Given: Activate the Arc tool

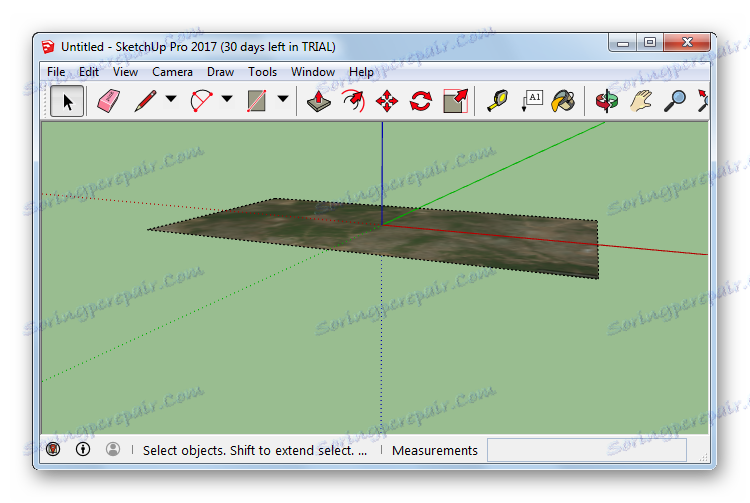Looking at the screenshot, I should coord(201,101).
